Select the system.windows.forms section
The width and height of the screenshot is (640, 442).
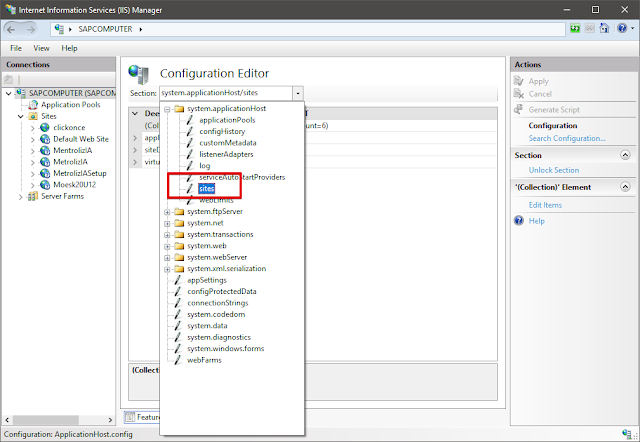pyautogui.click(x=226, y=349)
